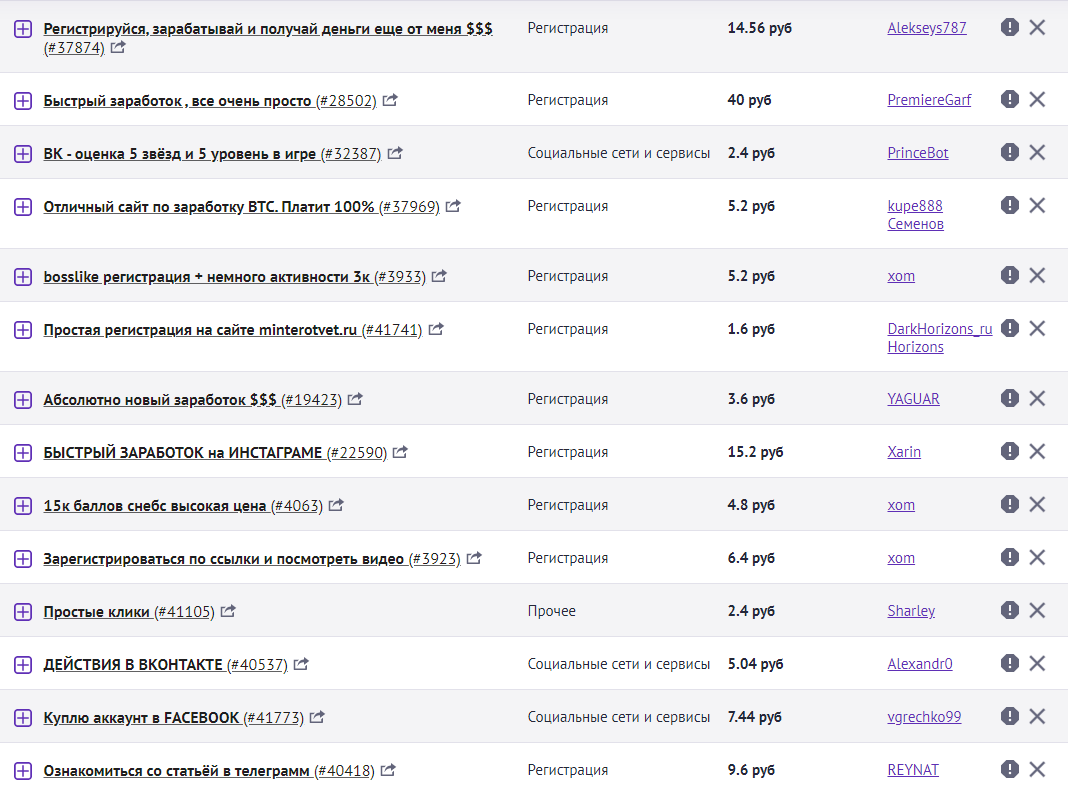The width and height of the screenshot is (1068, 795).
Task: Expand the Быстрый заработок #28502 row
Action: click(23, 101)
